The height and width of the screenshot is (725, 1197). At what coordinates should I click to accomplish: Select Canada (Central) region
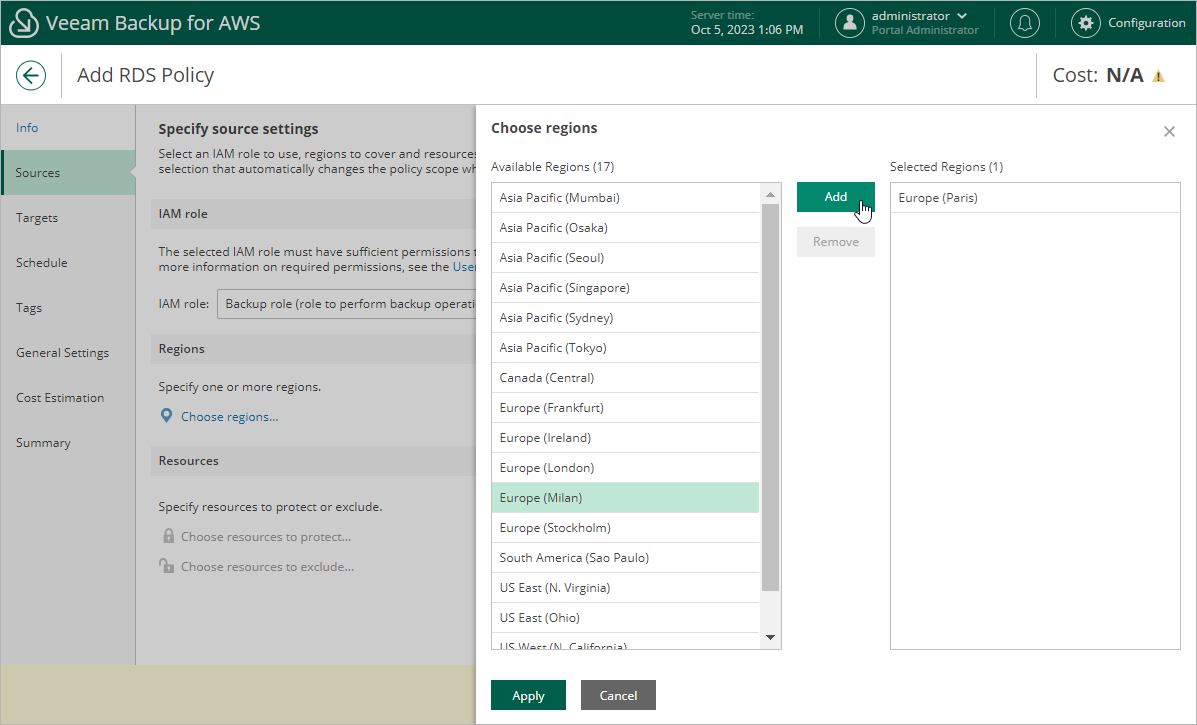tap(625, 378)
